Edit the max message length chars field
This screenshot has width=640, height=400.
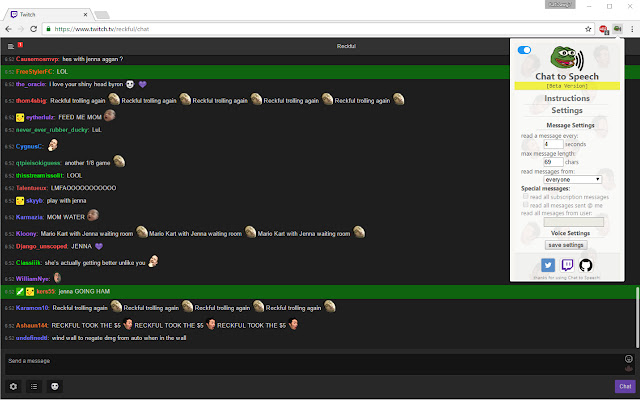(x=553, y=162)
